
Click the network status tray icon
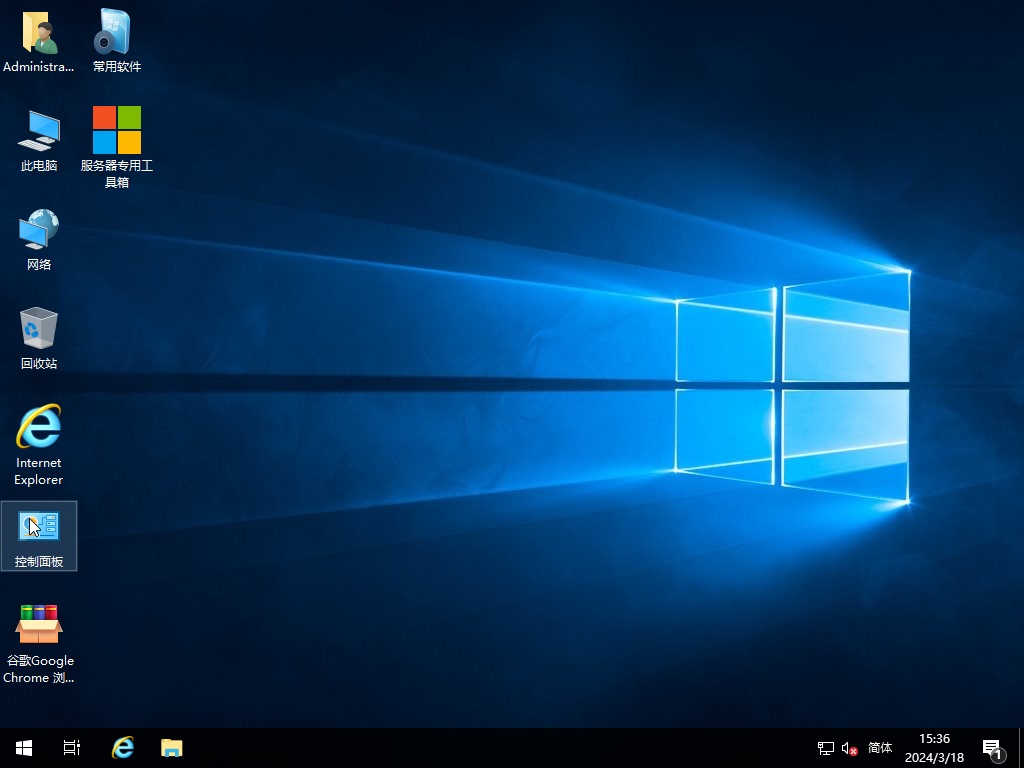[826, 748]
